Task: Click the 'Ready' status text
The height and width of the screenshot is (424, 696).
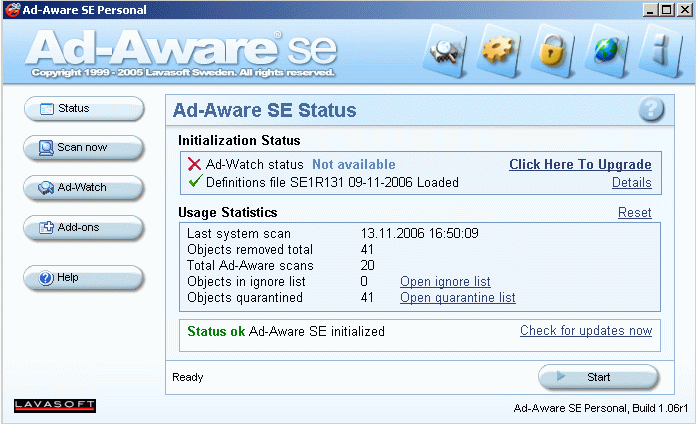Action: pyautogui.click(x=188, y=377)
